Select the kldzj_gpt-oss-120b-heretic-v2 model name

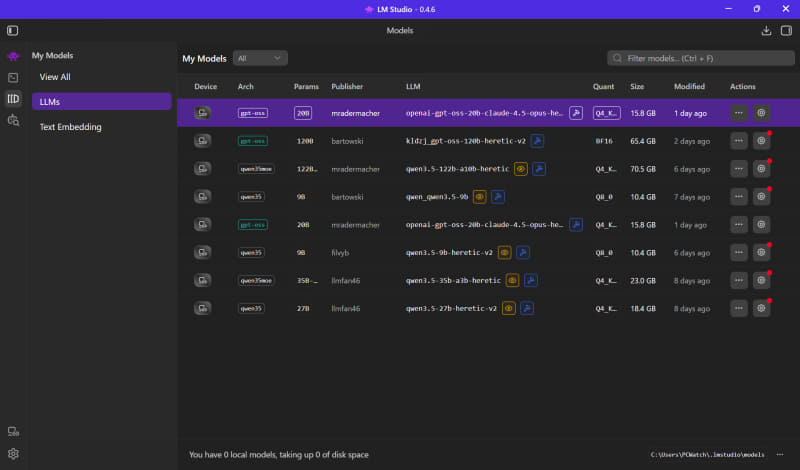click(465, 141)
